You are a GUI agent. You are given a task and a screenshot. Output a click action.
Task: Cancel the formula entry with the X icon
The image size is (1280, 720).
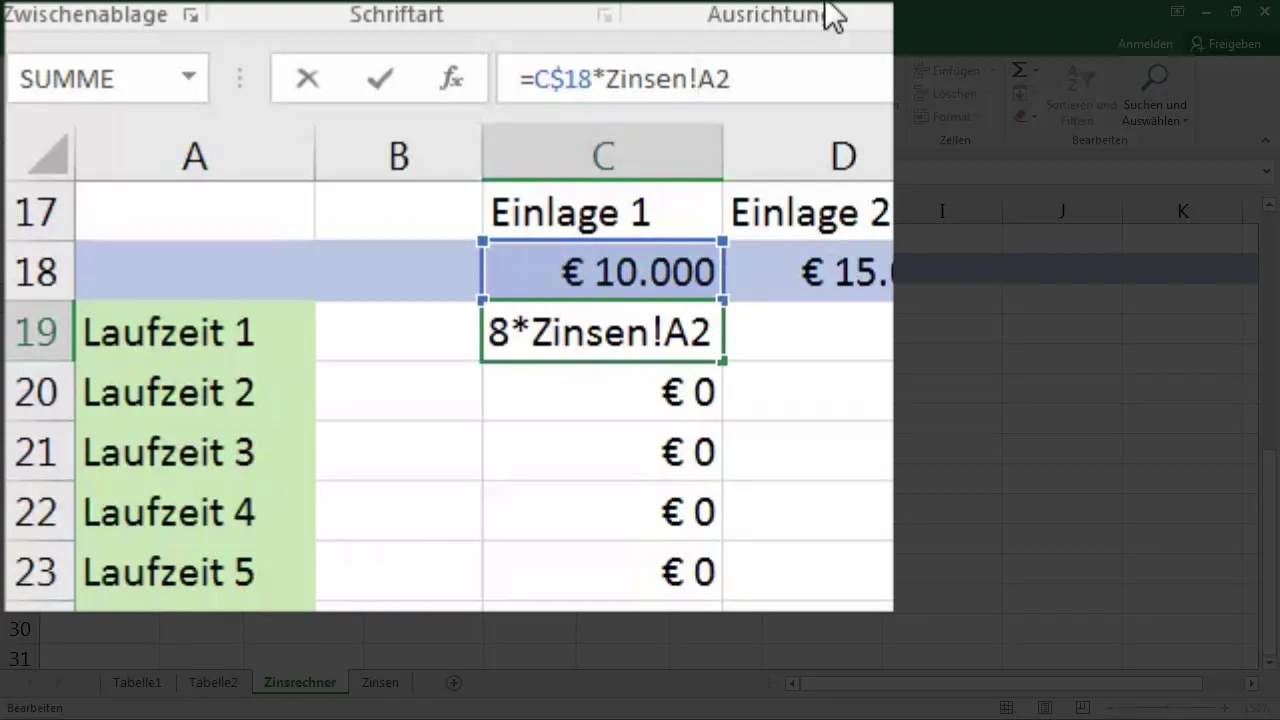pos(307,79)
